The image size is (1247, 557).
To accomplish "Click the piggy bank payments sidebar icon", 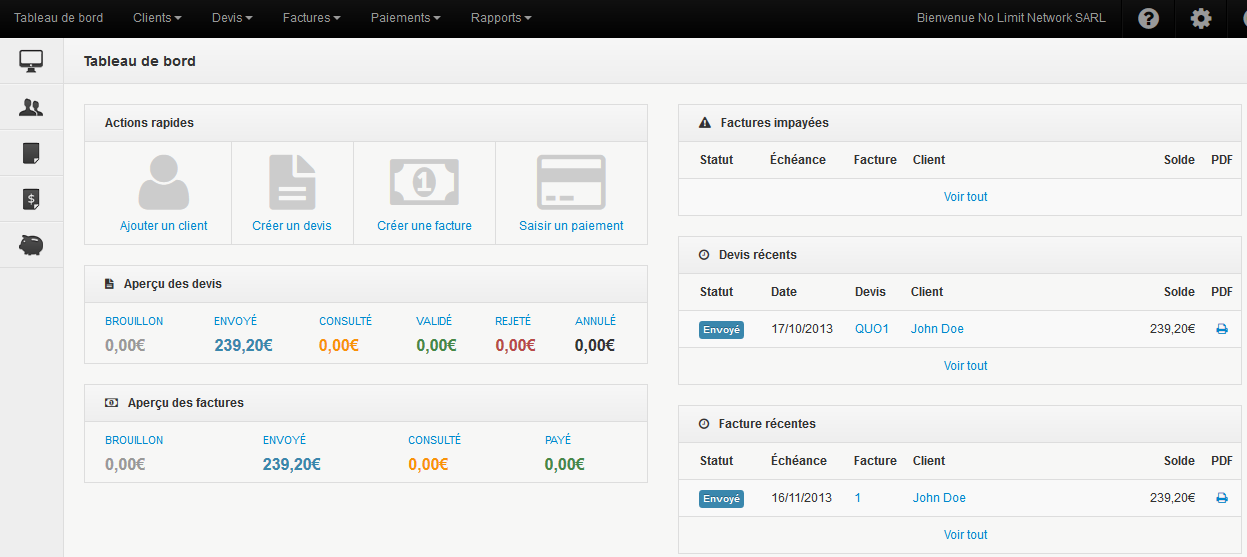I will click(x=31, y=245).
